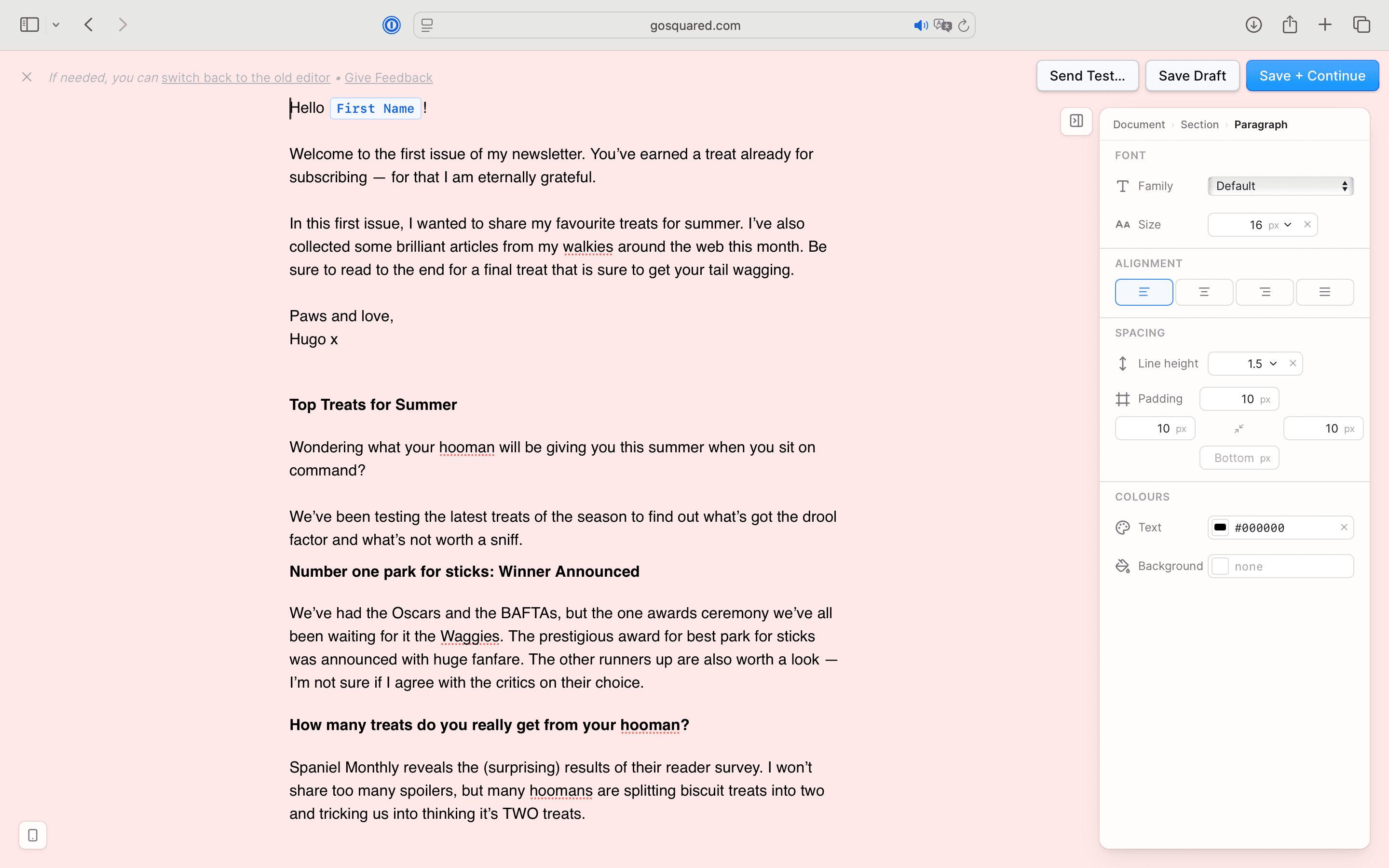Click Save + Continue
Image resolution: width=1389 pixels, height=868 pixels.
click(x=1312, y=76)
